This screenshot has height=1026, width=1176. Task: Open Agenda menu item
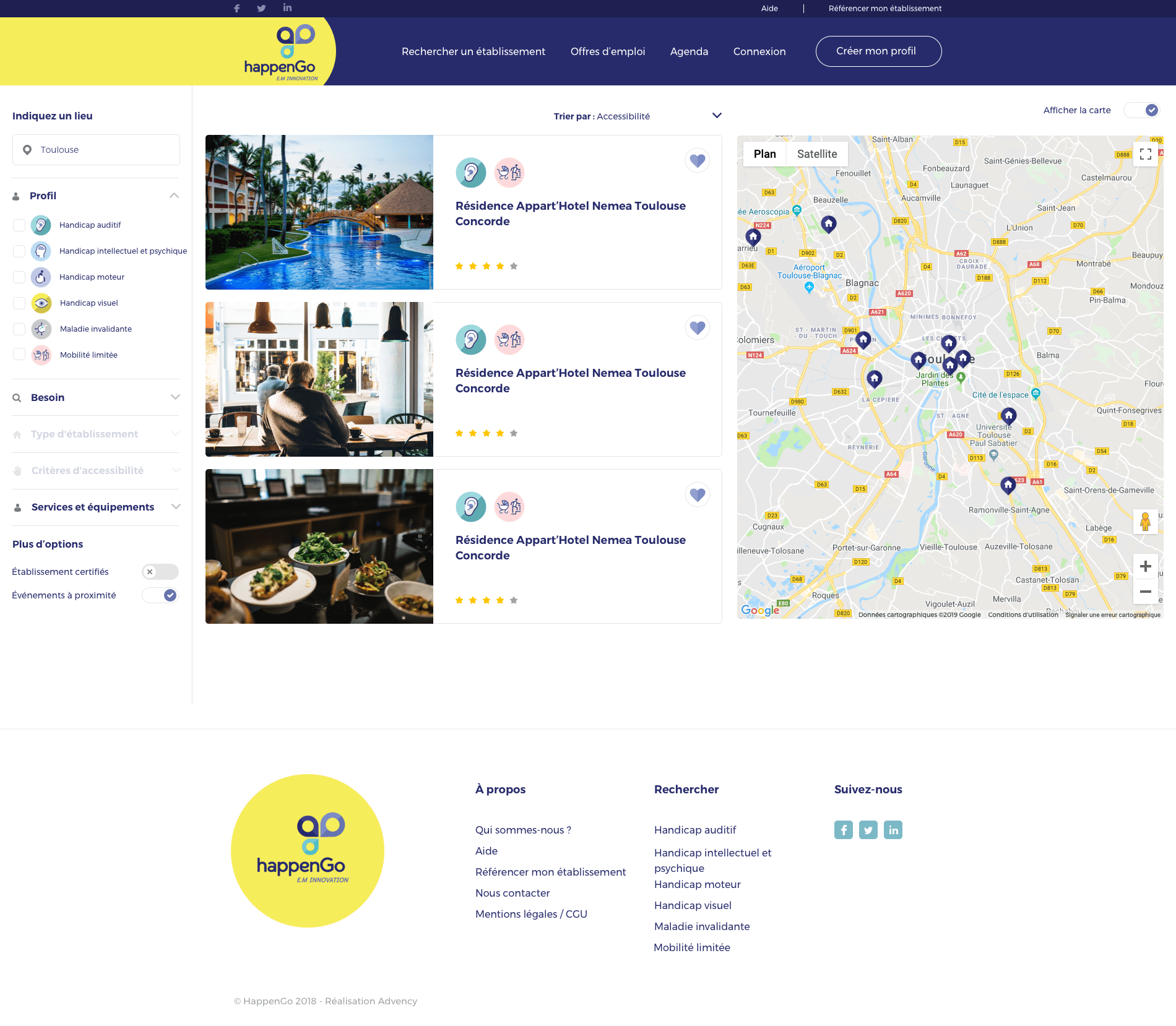[689, 51]
